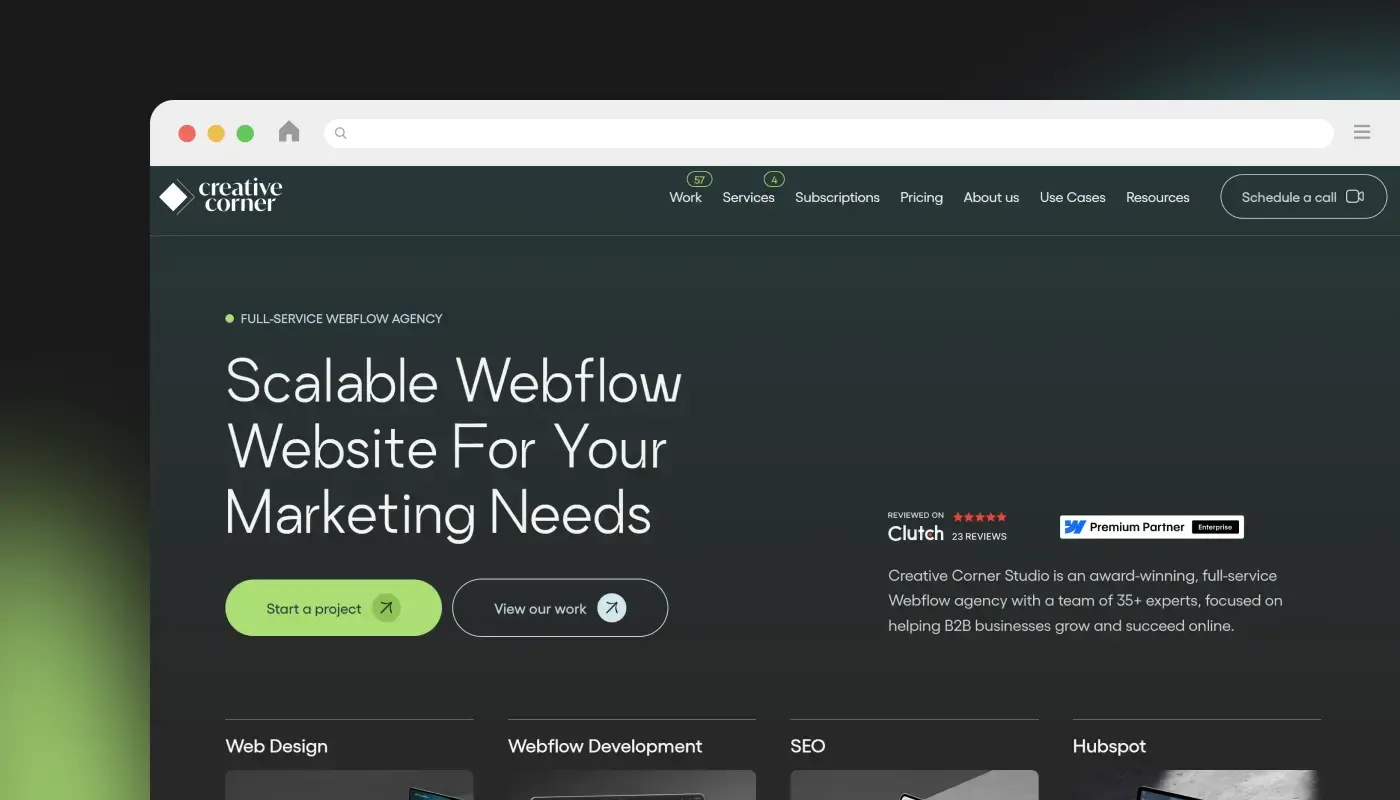Viewport: 1400px width, 800px height.
Task: Open the Services menu item
Action: tap(748, 197)
